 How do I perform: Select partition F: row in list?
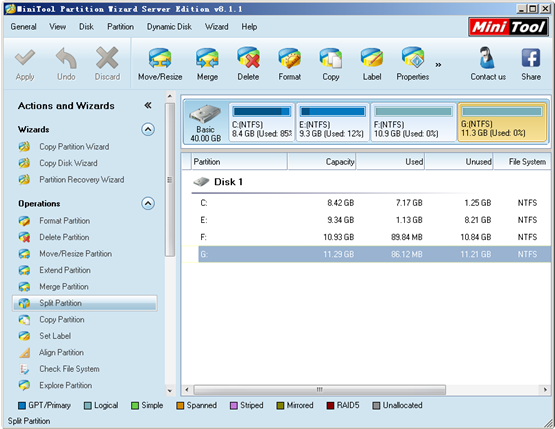click(366, 237)
